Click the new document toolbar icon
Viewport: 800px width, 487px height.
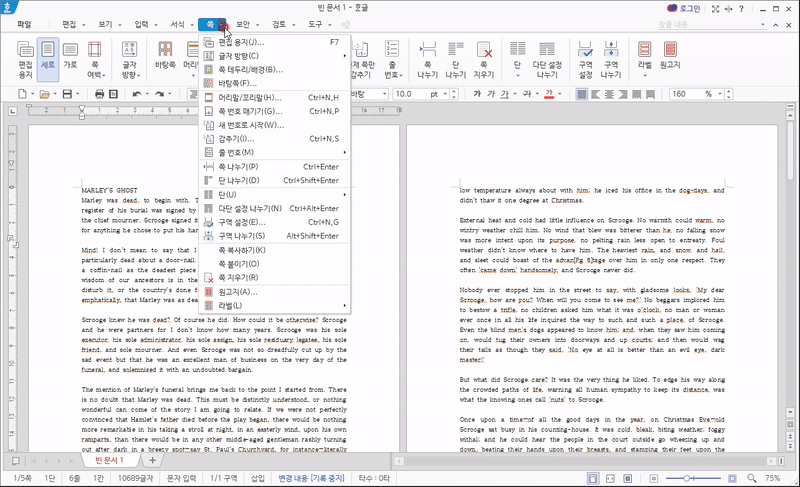22,94
